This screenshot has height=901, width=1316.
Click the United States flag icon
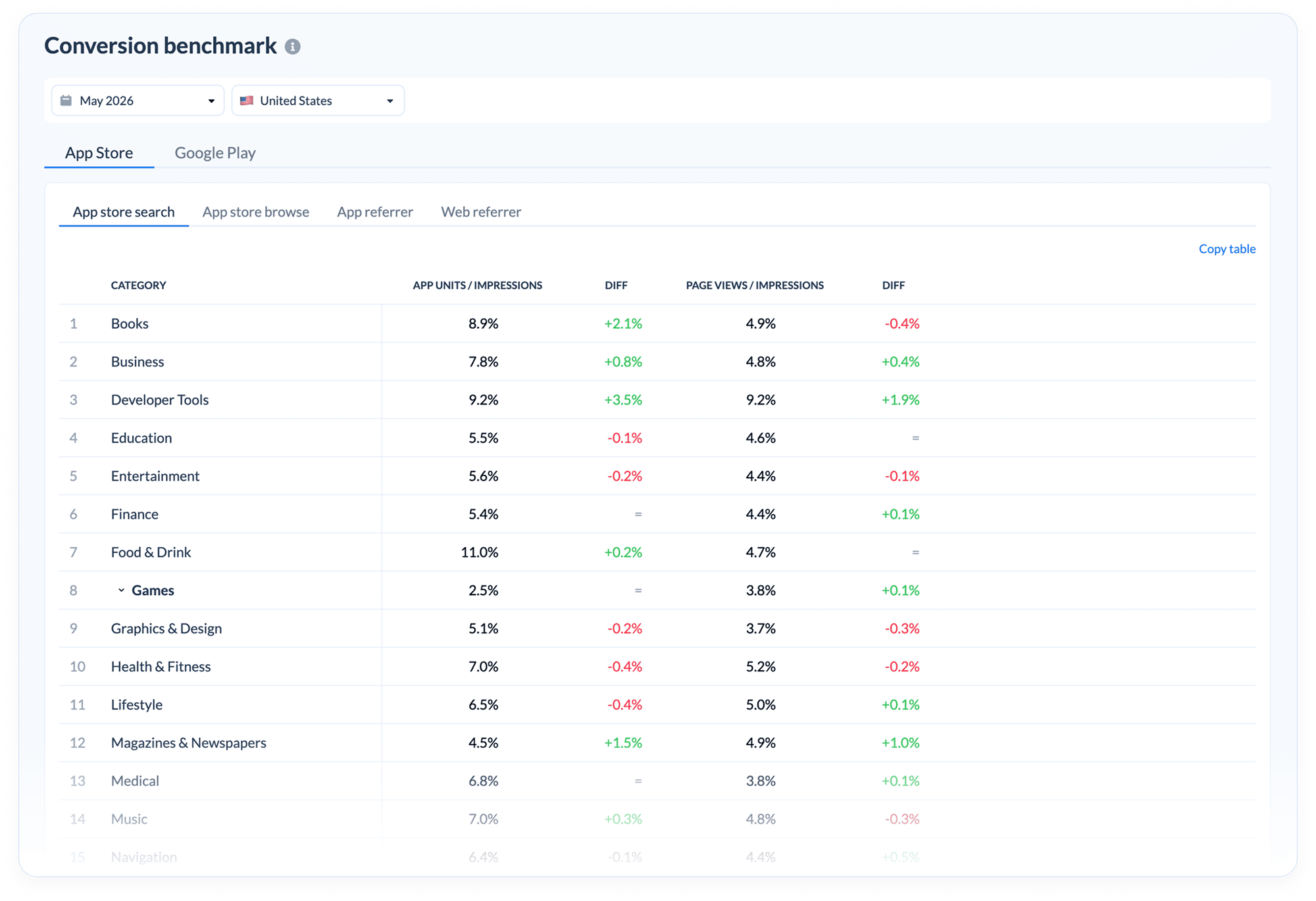pos(247,101)
